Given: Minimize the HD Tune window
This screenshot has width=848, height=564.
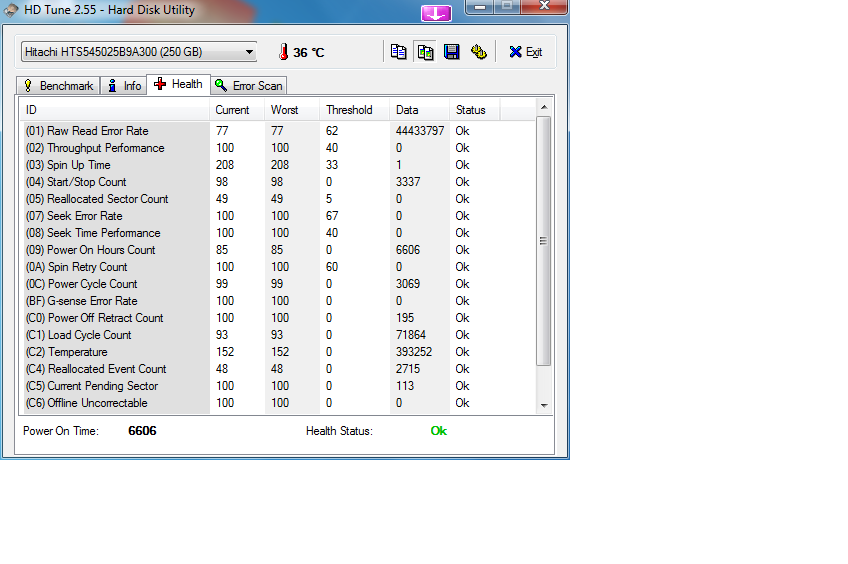Looking at the screenshot, I should (479, 6).
